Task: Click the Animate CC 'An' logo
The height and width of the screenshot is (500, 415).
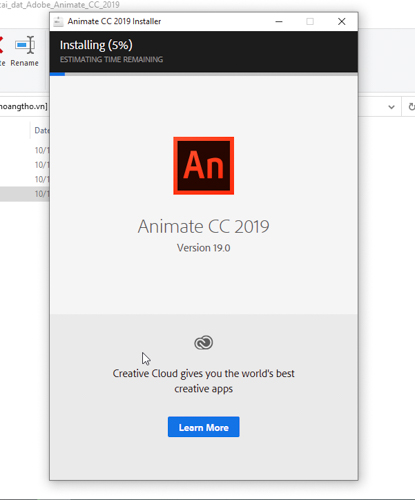Action: [203, 166]
